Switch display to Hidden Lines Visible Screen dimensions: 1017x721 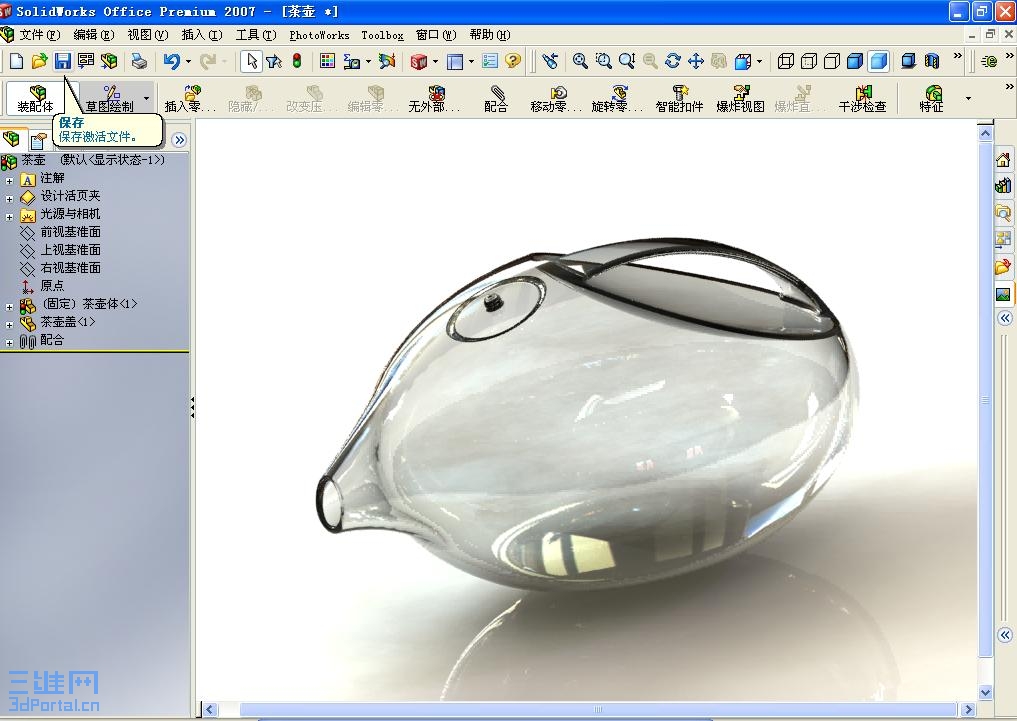tap(809, 61)
